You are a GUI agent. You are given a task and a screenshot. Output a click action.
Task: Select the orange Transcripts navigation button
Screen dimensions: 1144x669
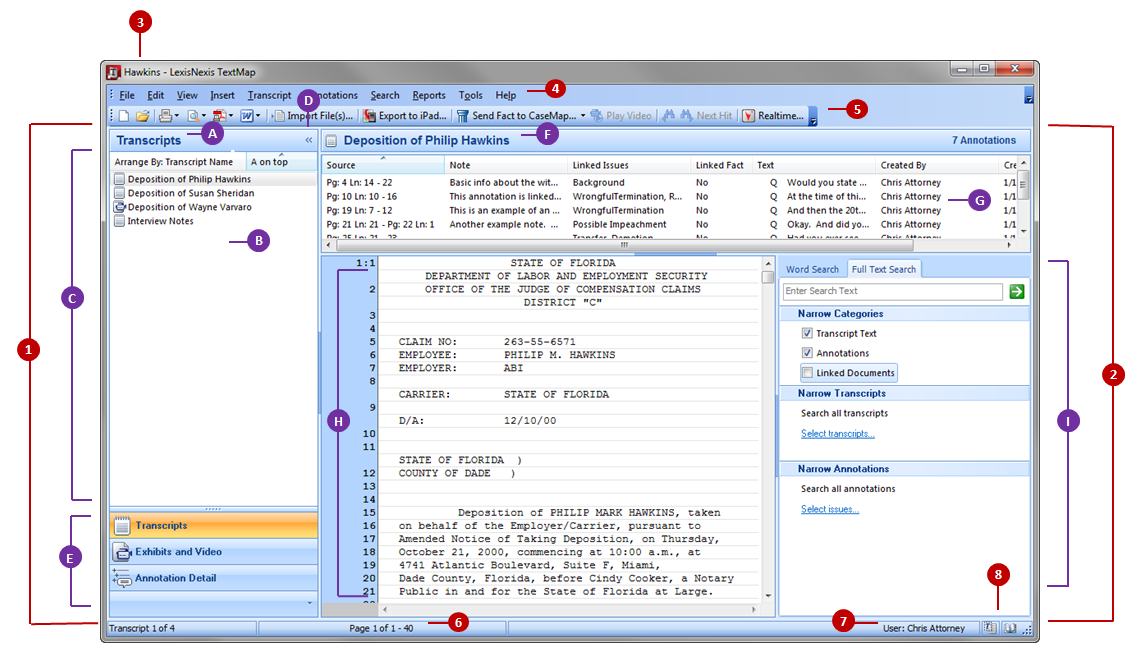(x=213, y=526)
